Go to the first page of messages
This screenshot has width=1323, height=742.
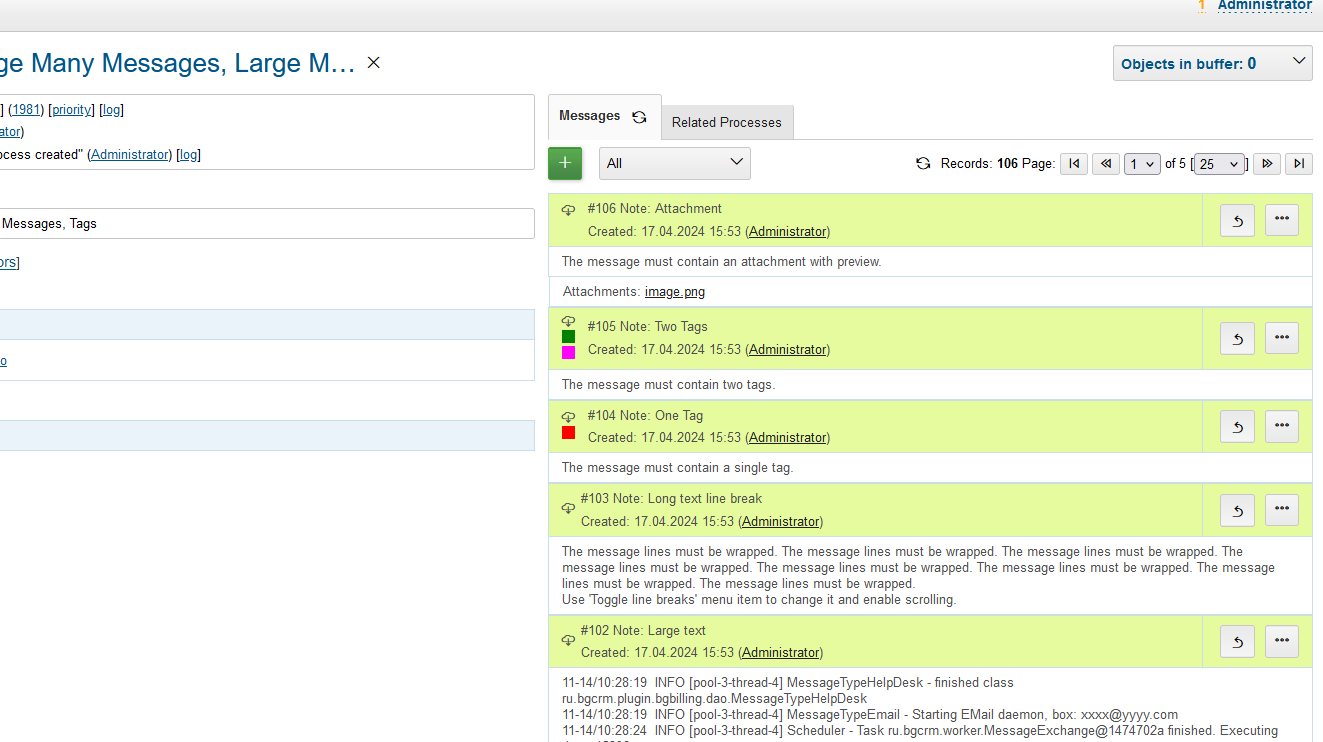click(x=1074, y=164)
